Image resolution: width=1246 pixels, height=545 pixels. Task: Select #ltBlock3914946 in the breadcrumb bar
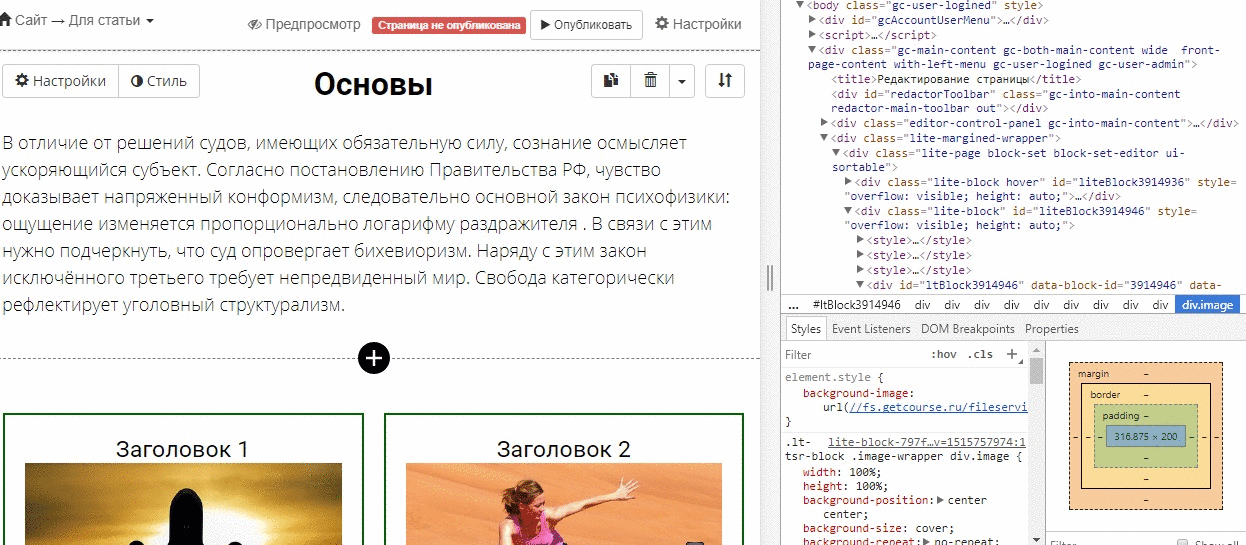(857, 305)
